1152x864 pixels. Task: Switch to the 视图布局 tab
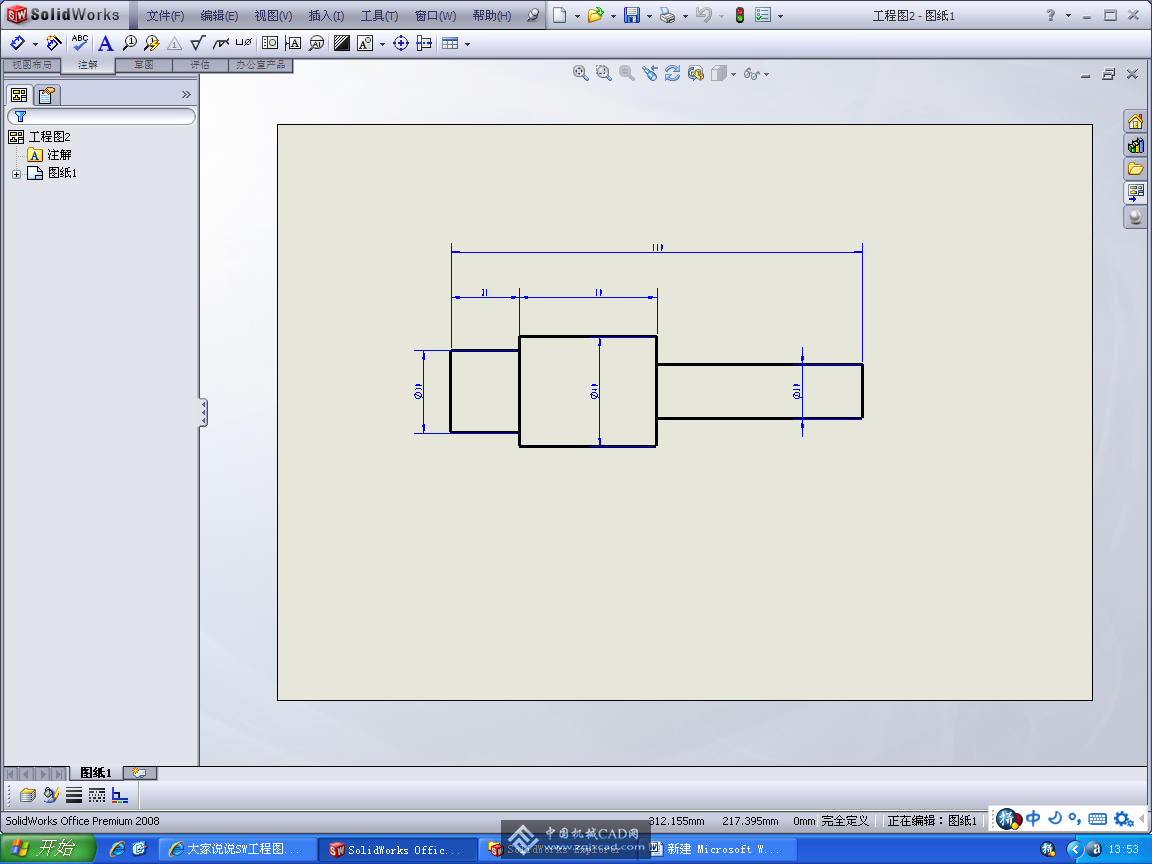(x=32, y=65)
